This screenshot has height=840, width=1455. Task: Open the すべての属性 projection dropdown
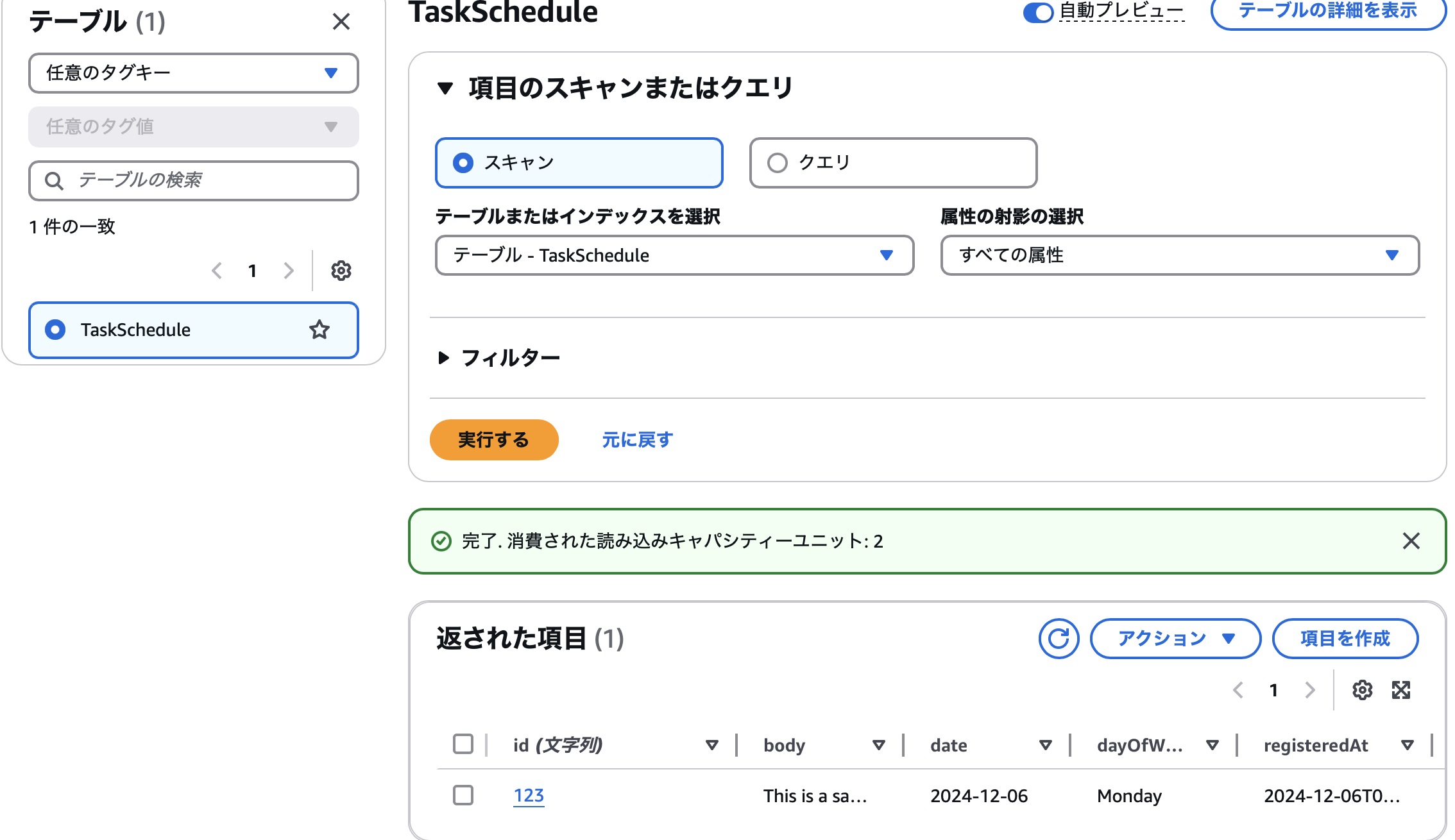tap(1179, 255)
